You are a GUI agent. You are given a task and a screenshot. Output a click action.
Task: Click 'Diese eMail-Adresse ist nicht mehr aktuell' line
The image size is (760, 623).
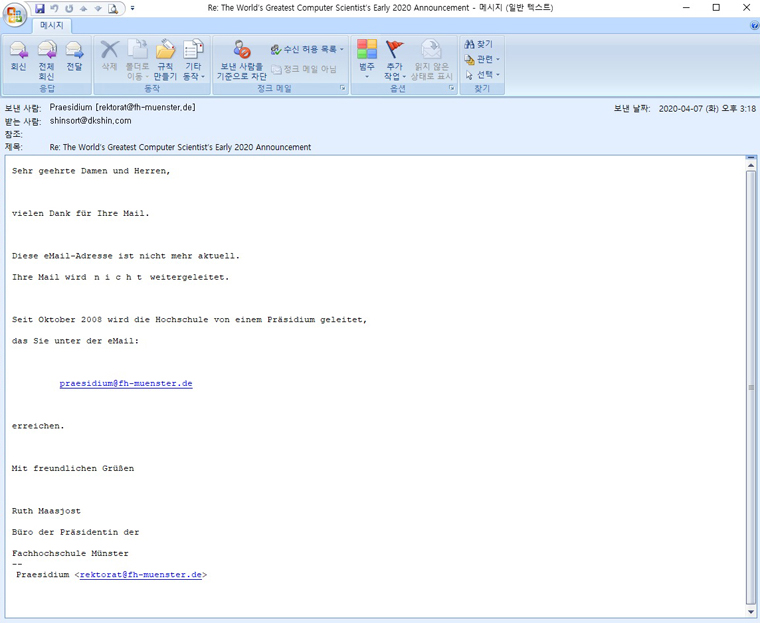[x=126, y=256]
